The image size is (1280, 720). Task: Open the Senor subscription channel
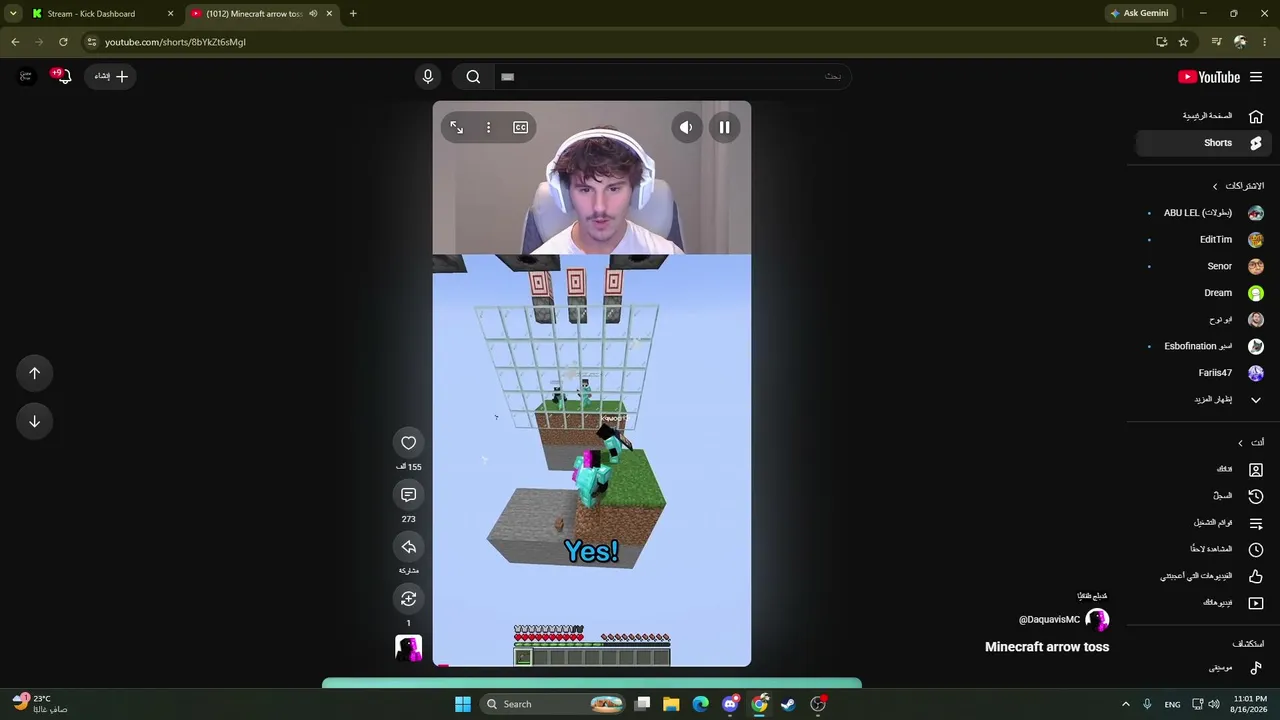(x=1204, y=266)
